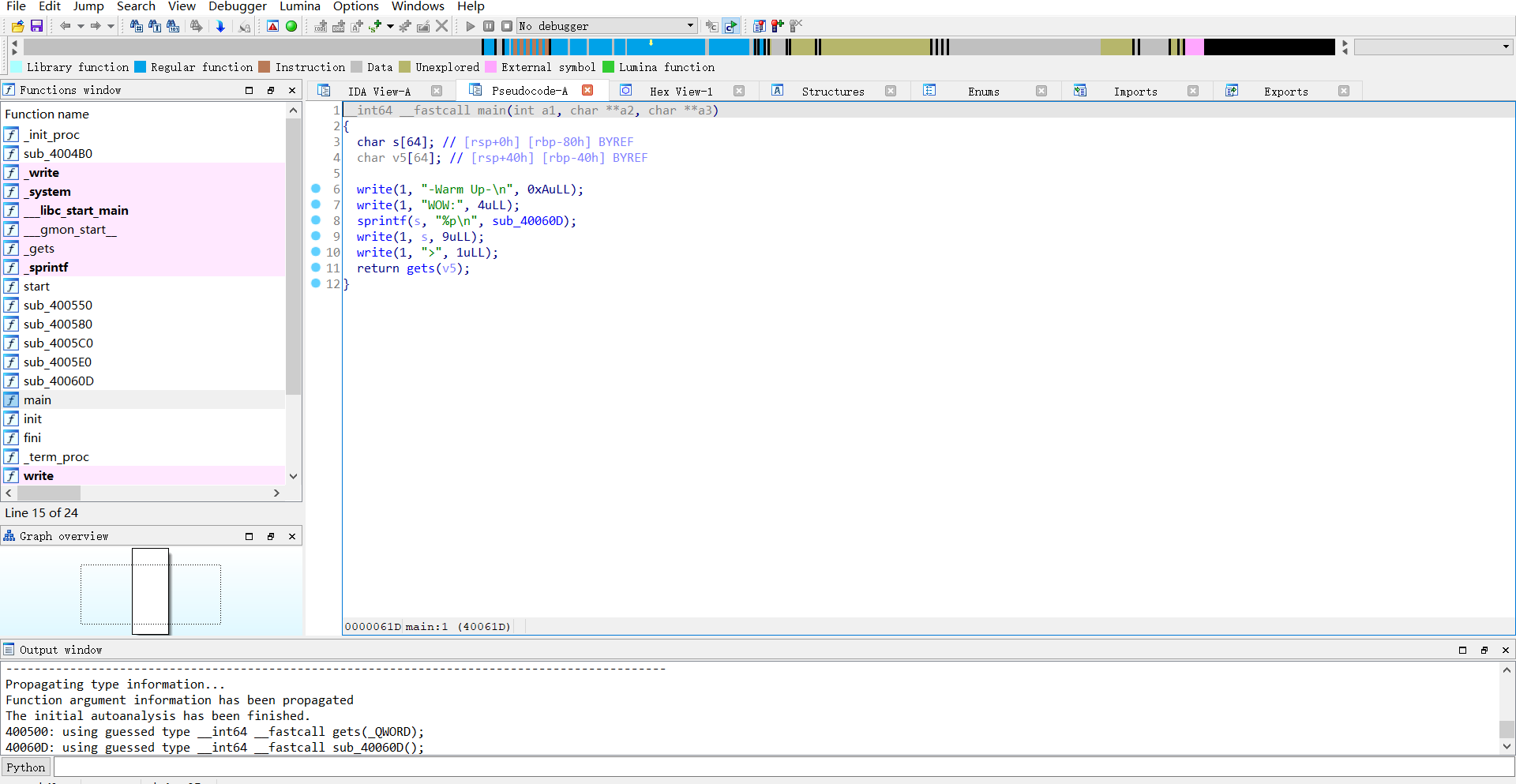Open the forward history dropdown arrow
Viewport: 1516px width, 784px height.
[x=111, y=26]
